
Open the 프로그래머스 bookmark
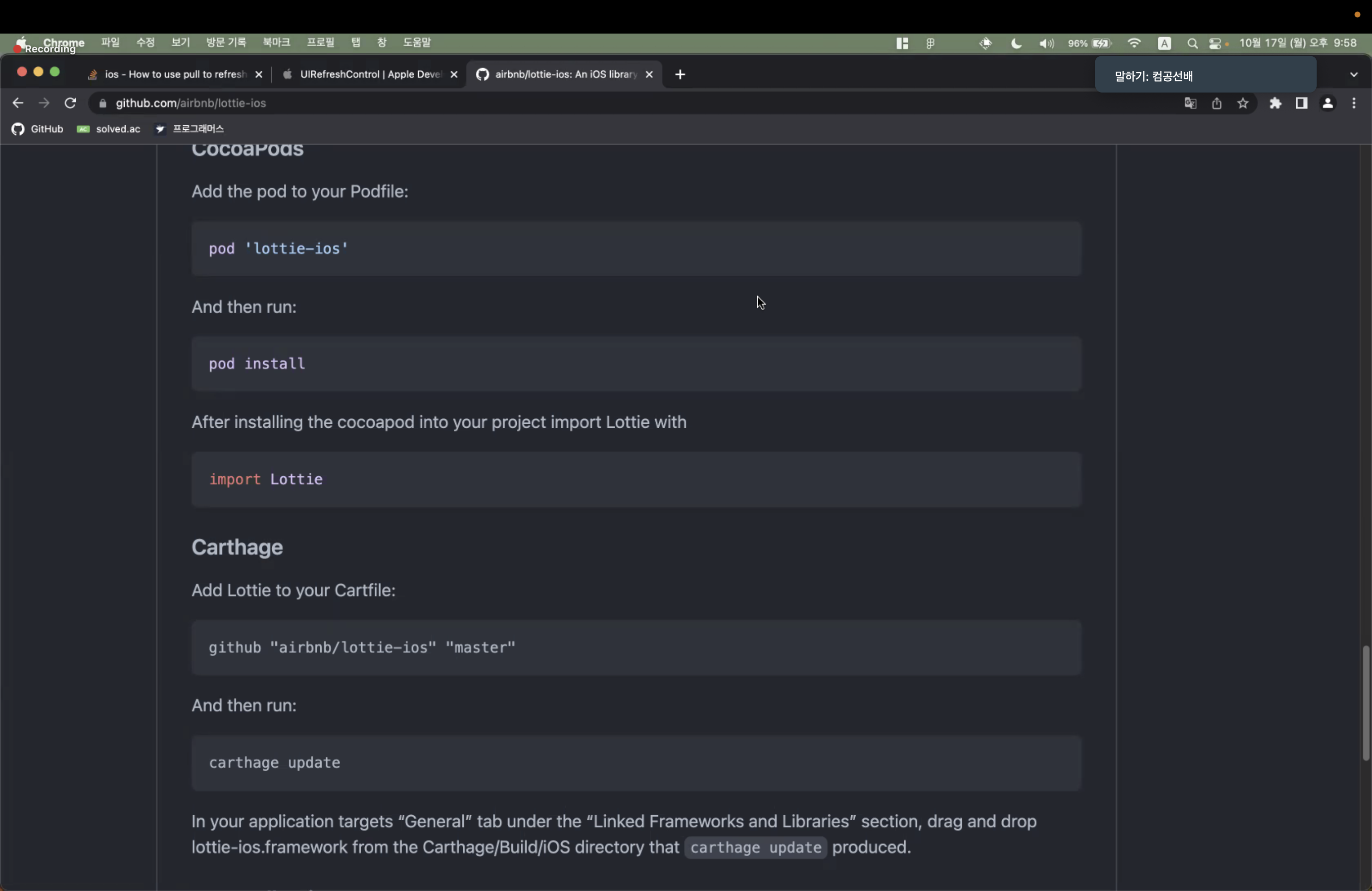(189, 128)
